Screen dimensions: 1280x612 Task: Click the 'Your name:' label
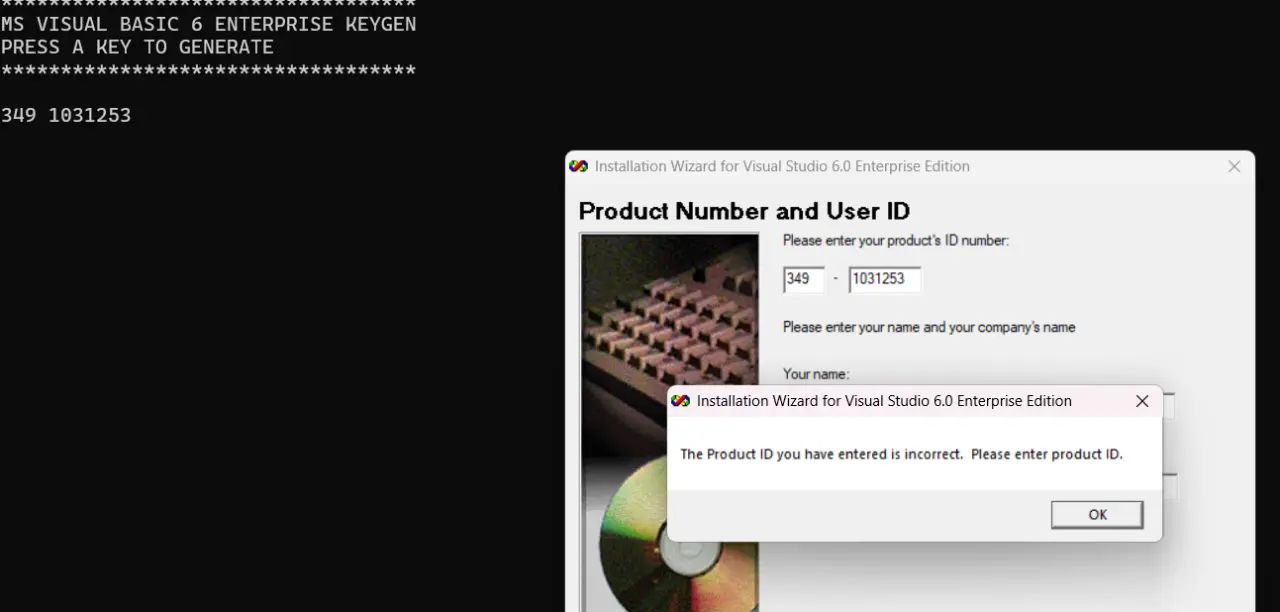[x=816, y=374]
